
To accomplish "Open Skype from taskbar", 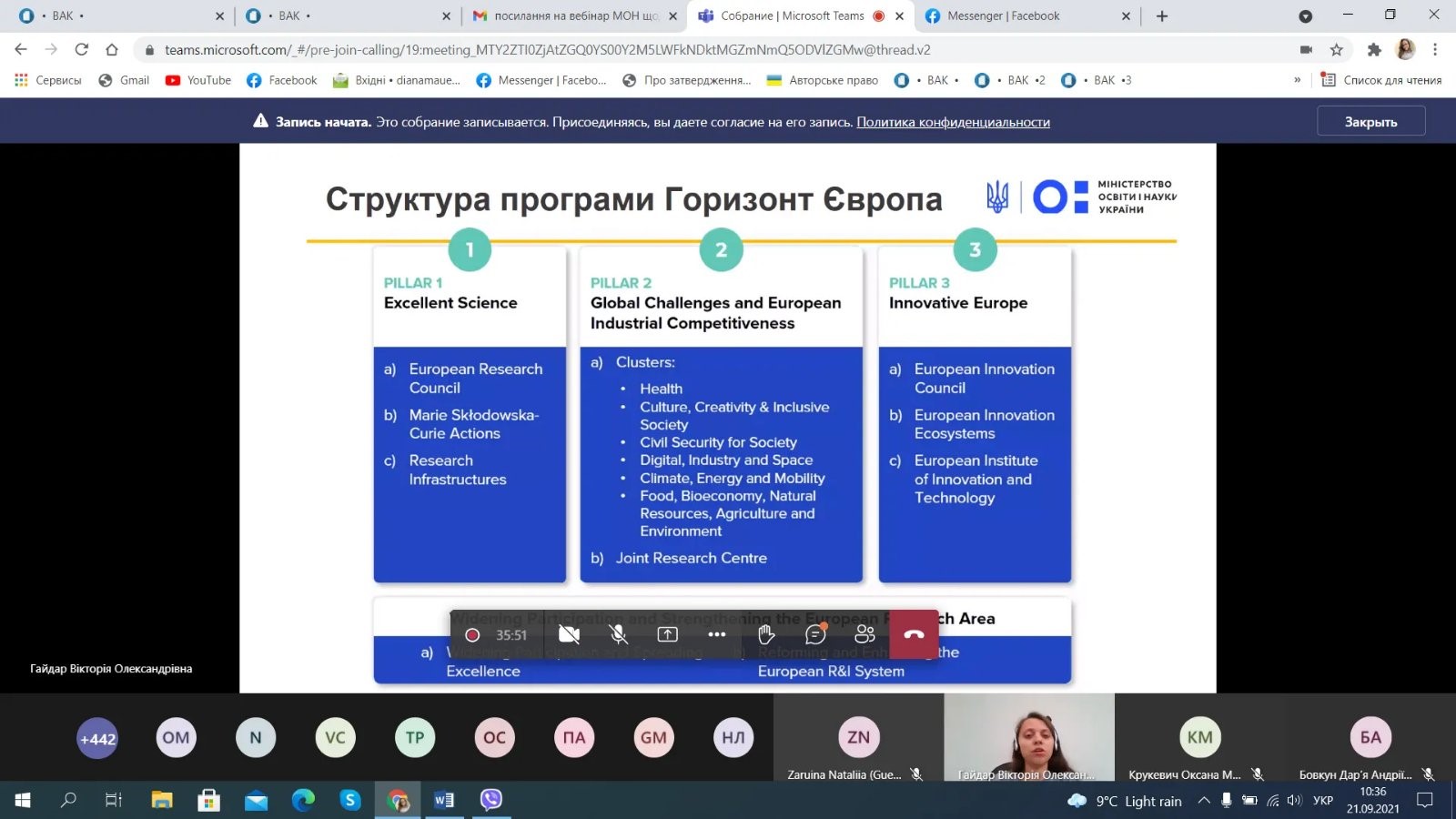I will tap(350, 800).
